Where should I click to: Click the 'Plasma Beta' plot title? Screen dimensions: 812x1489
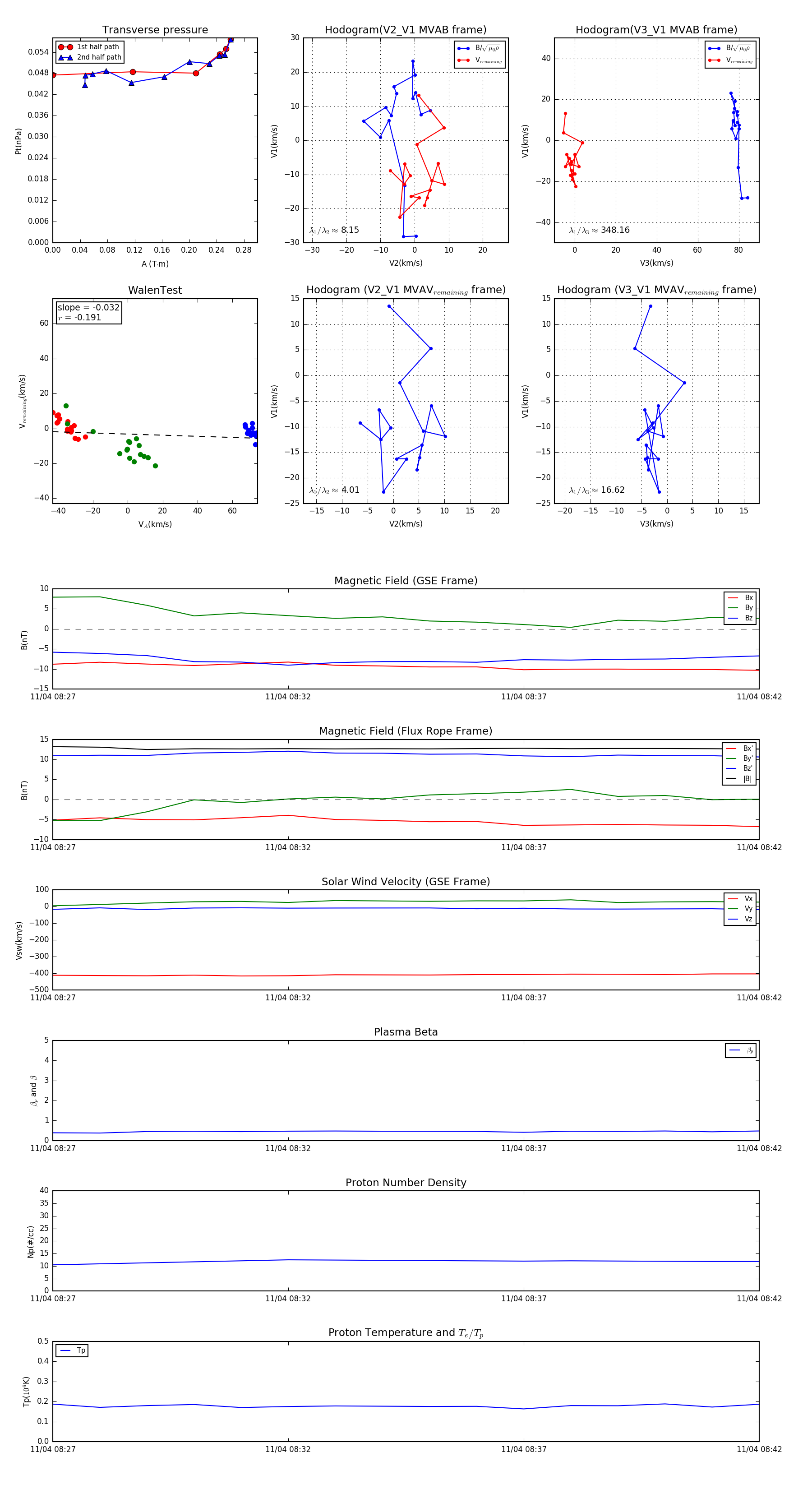(x=406, y=1032)
